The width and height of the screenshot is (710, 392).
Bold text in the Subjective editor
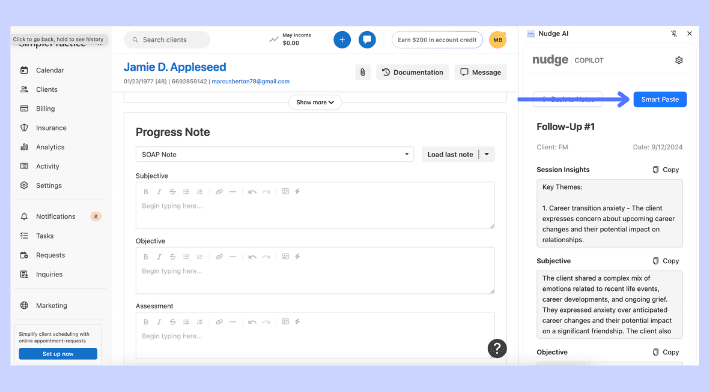click(146, 191)
